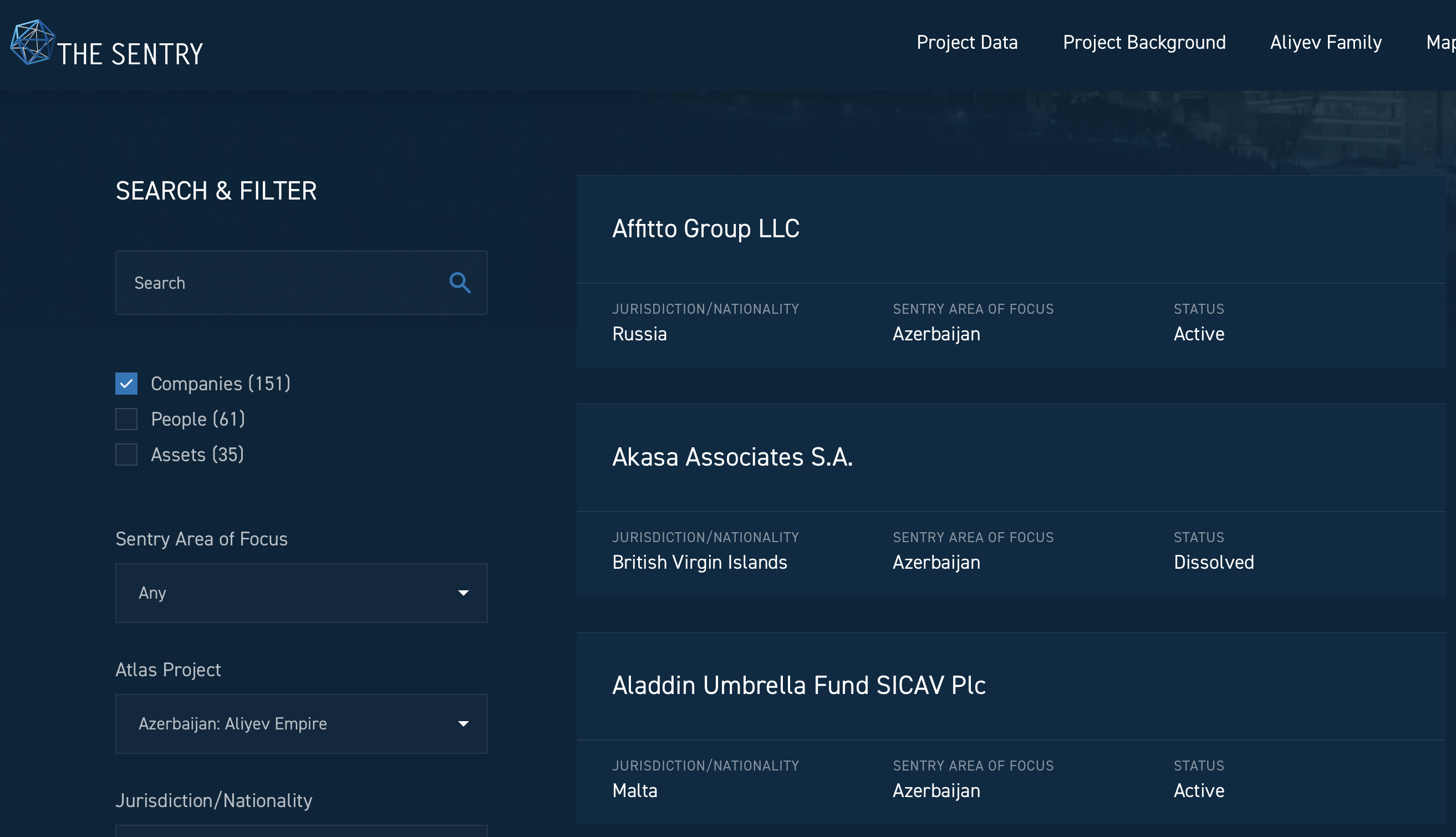The width and height of the screenshot is (1456, 837).
Task: Click Active status badge on Aladdin Umbrella Fund
Action: pos(1199,791)
